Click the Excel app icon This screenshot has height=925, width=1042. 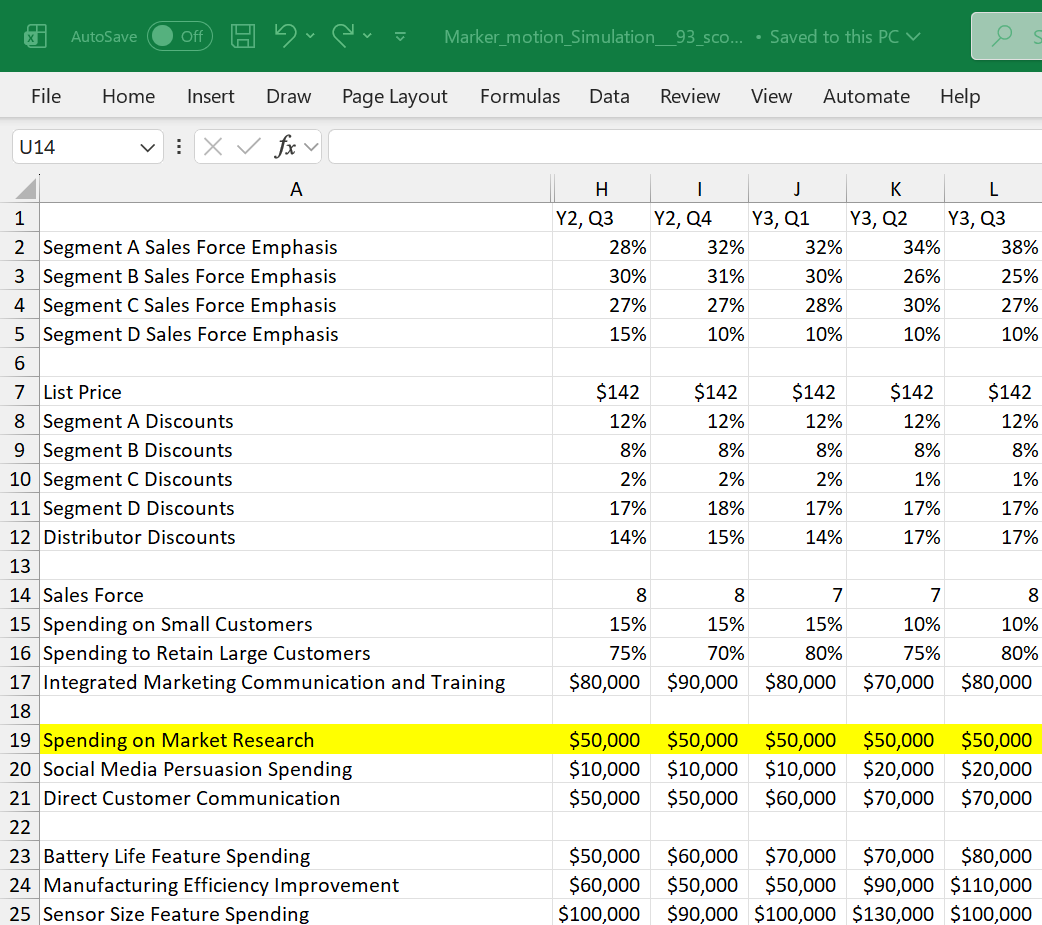pos(35,36)
